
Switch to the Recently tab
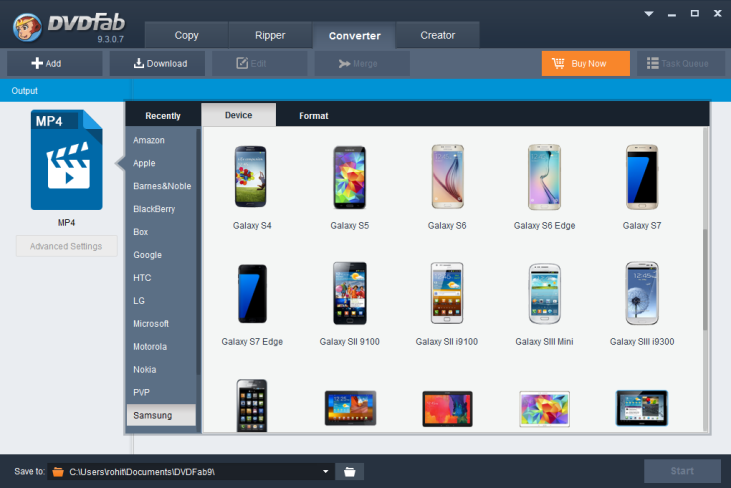[163, 116]
